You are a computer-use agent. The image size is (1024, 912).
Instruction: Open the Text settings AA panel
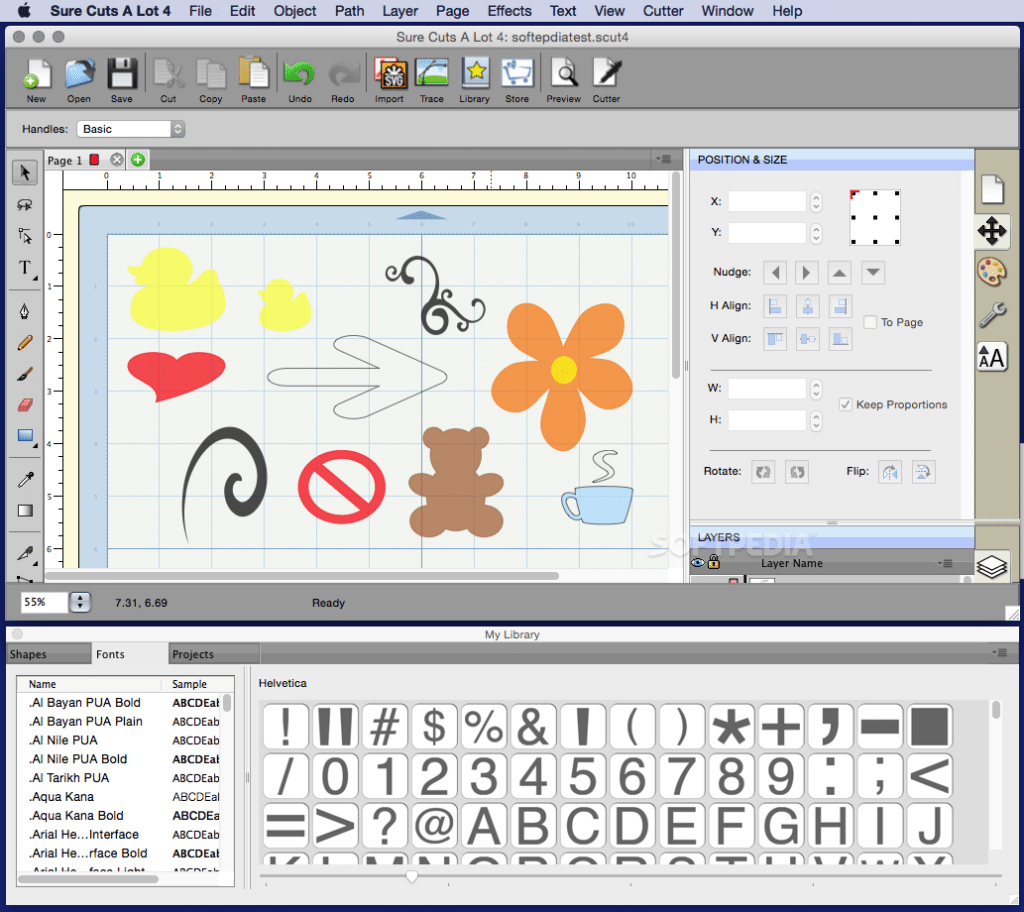pos(992,357)
